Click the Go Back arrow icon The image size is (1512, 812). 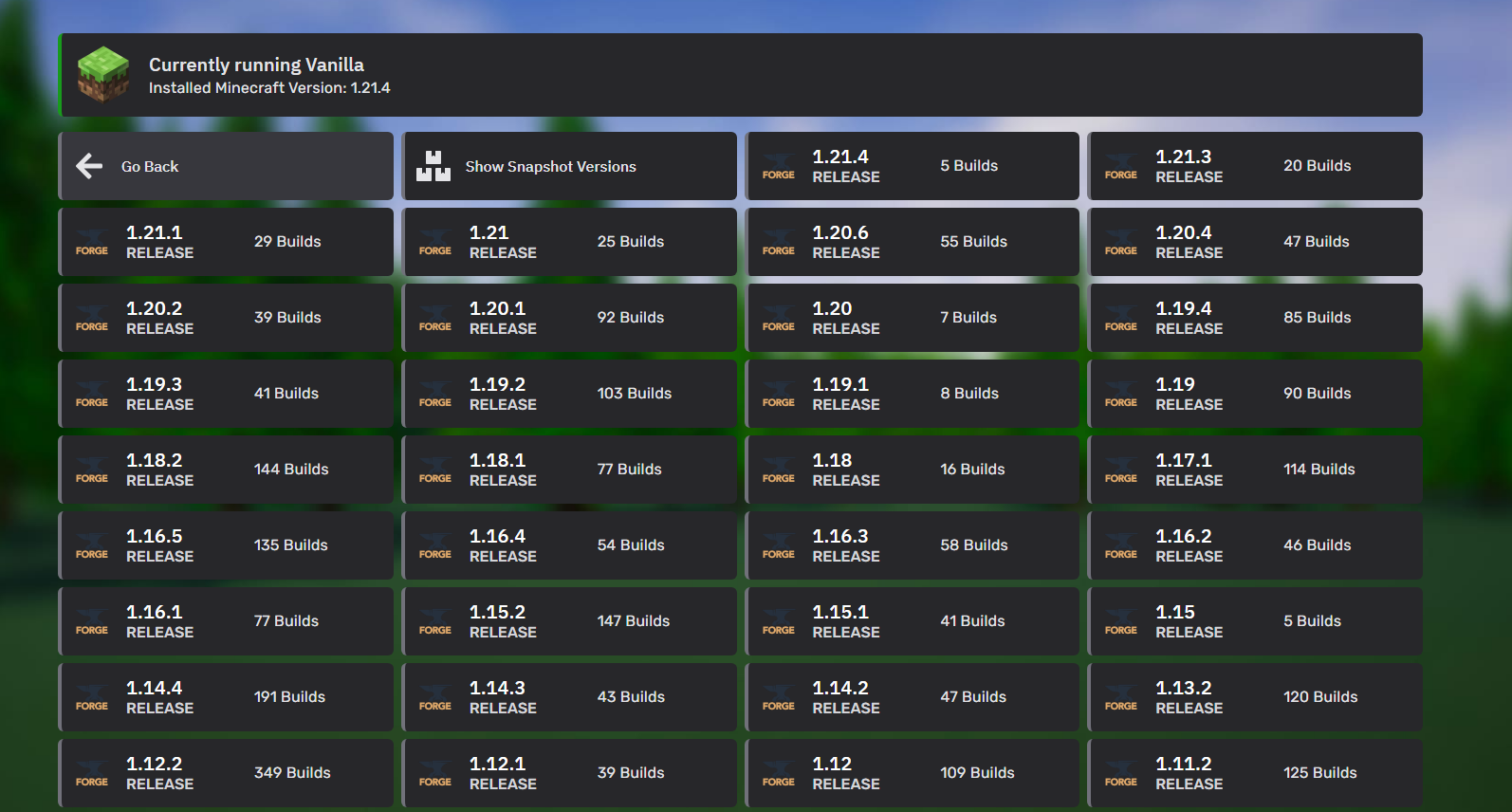click(x=89, y=166)
